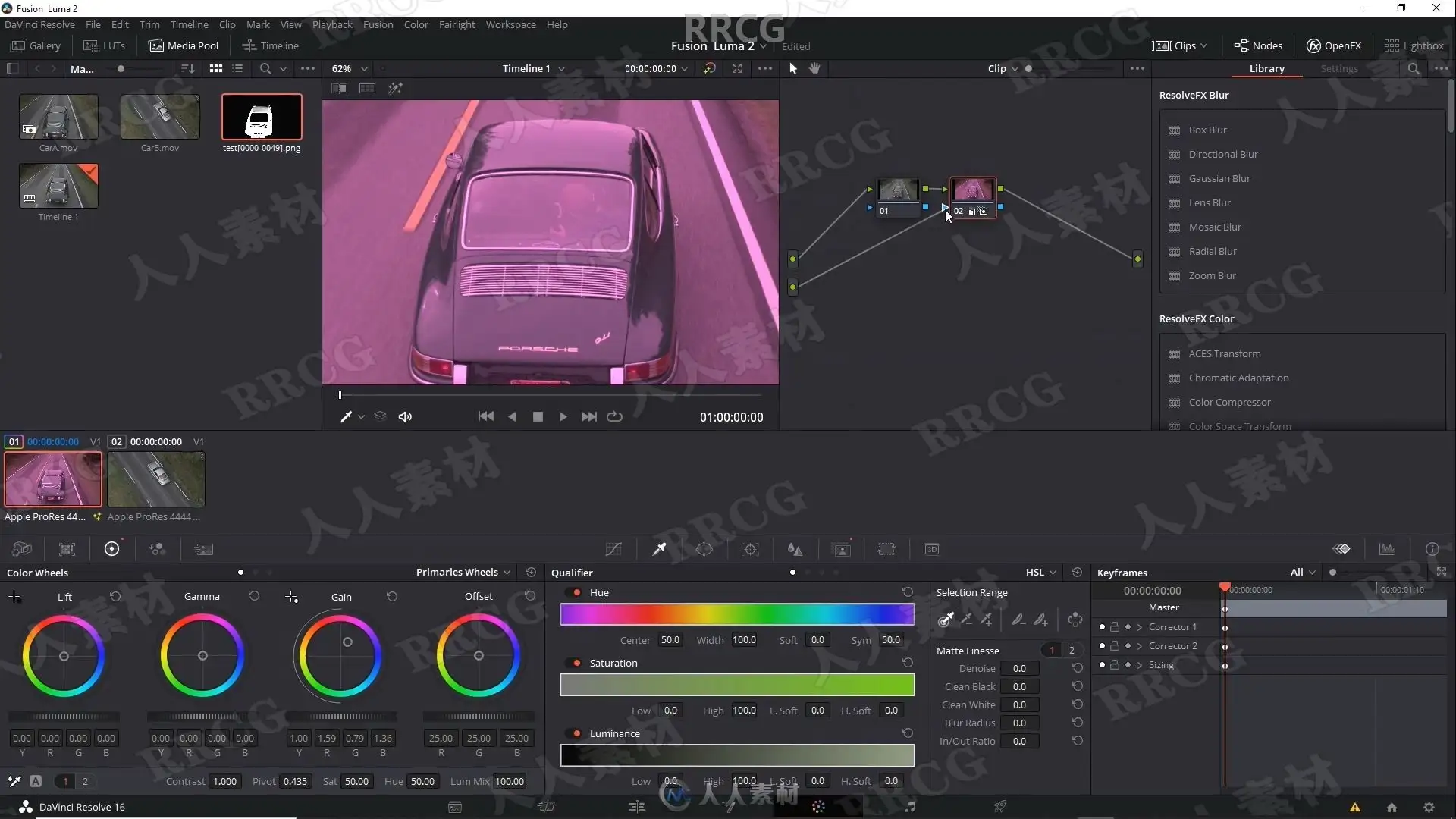Open the Workspace menu

[x=510, y=24]
